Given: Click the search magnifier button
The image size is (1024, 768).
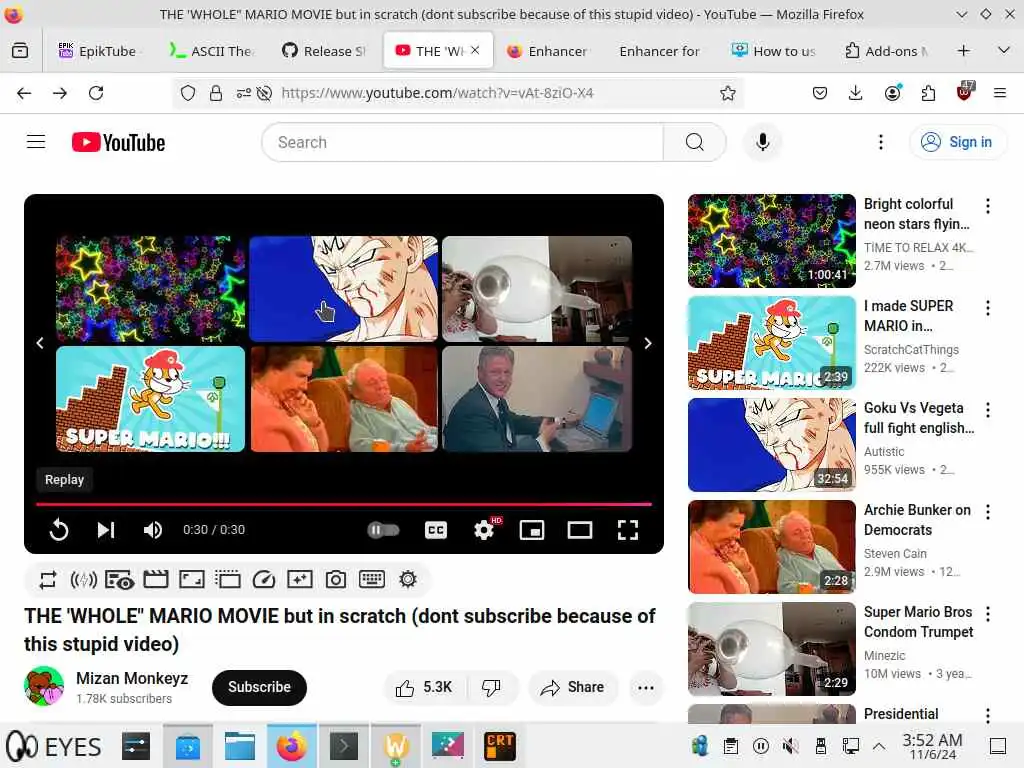Looking at the screenshot, I should pyautogui.click(x=695, y=142).
